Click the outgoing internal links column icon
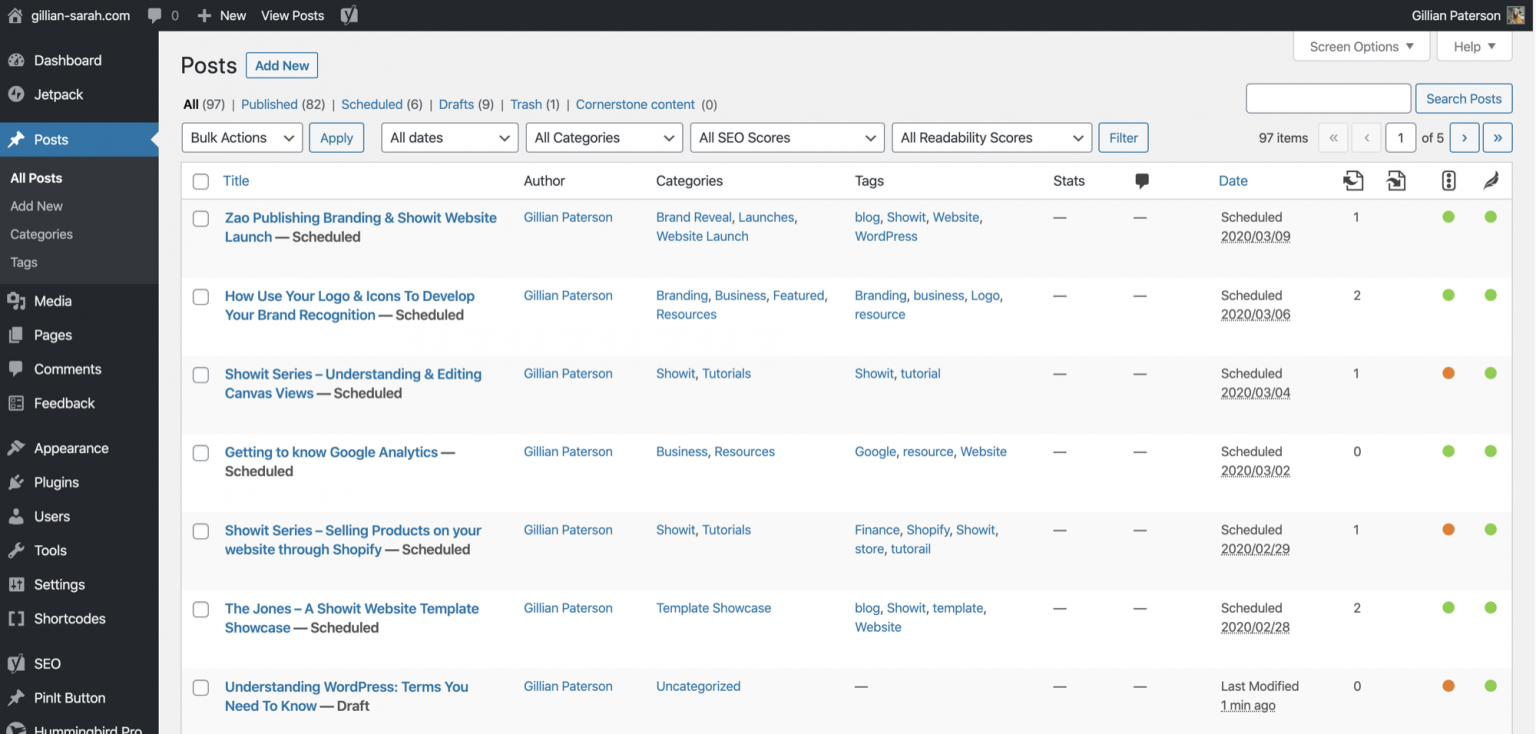This screenshot has width=1536, height=734. [x=1396, y=182]
